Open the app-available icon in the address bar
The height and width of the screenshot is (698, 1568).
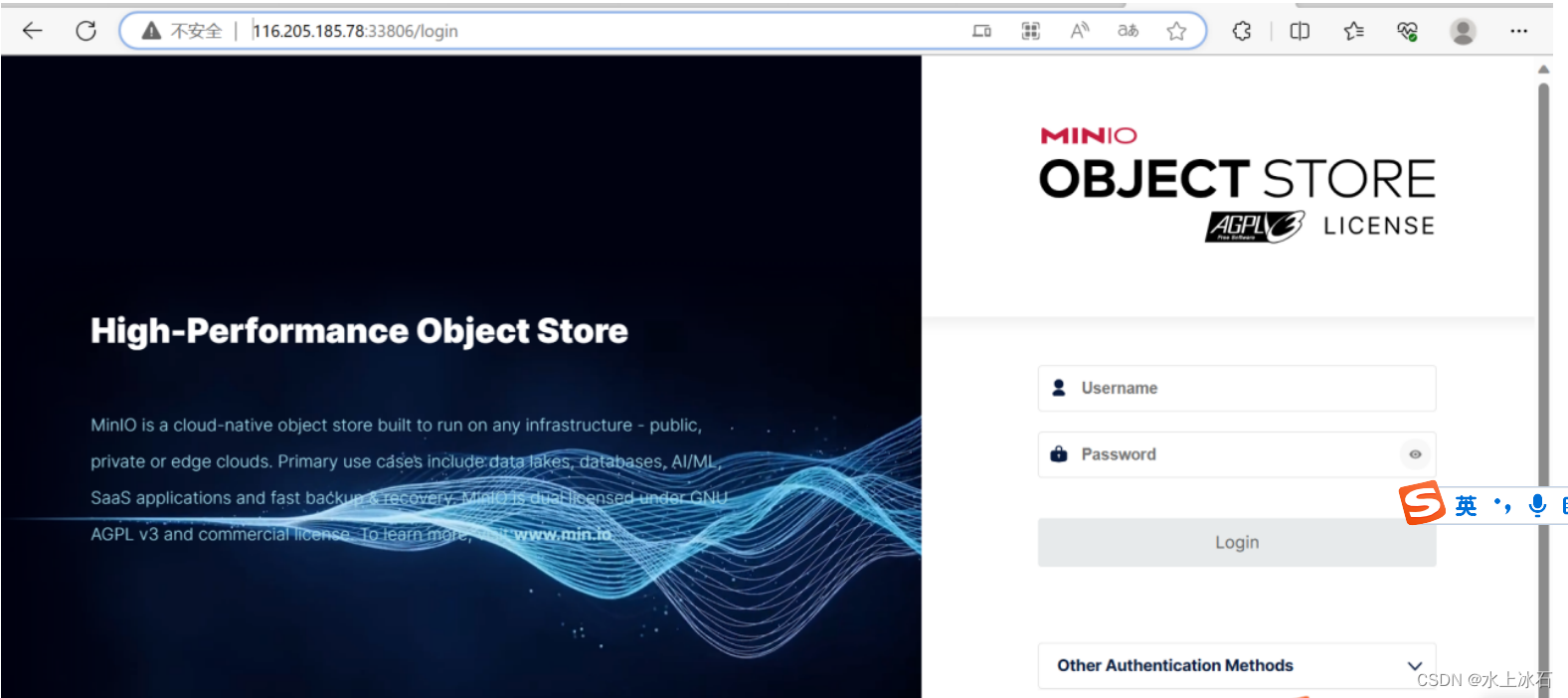pyautogui.click(x=981, y=31)
